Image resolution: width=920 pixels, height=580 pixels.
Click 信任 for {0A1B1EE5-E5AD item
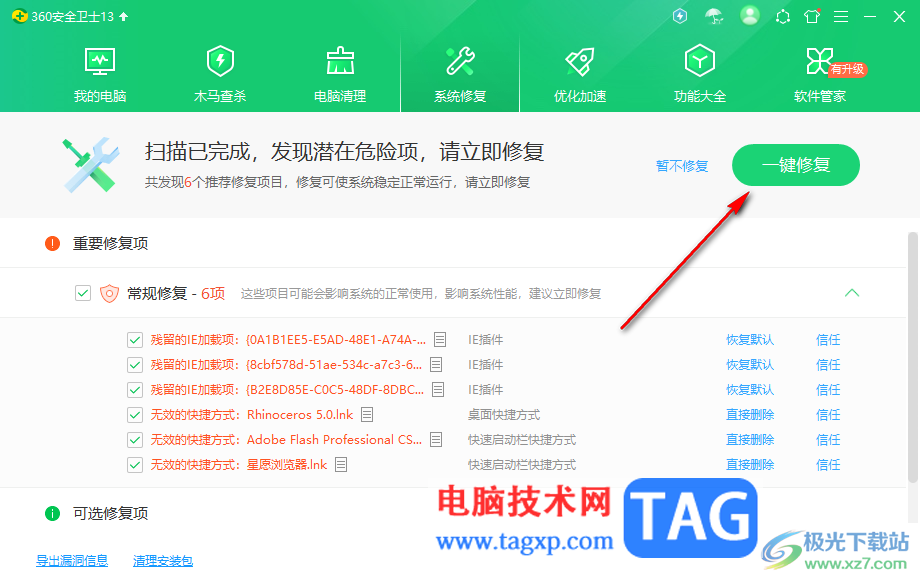pyautogui.click(x=828, y=340)
